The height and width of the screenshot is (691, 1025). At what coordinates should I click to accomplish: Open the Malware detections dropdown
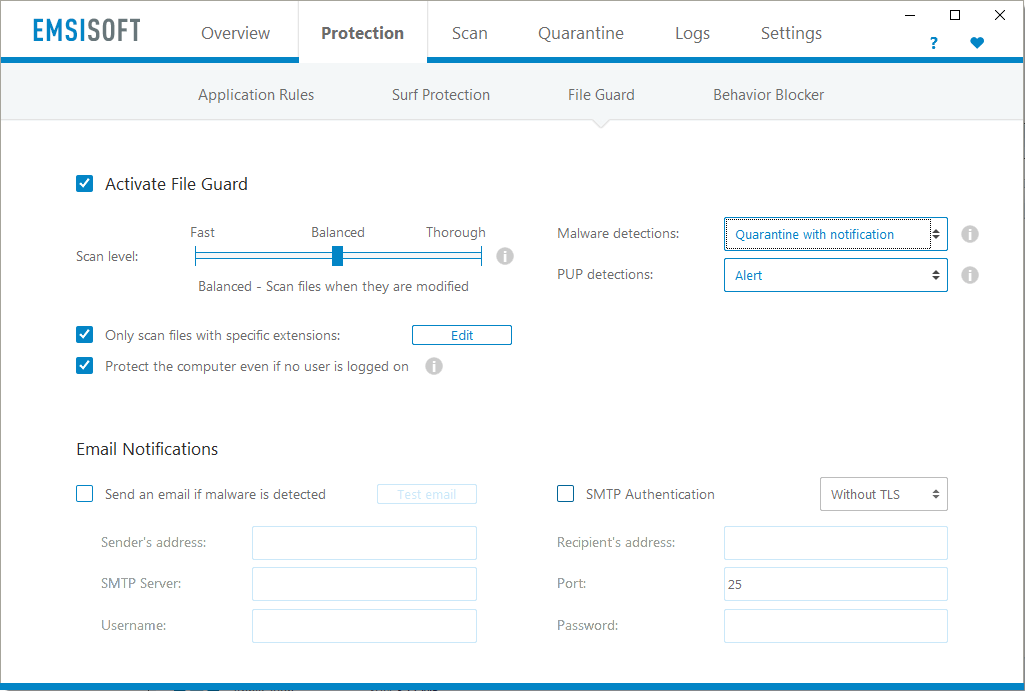(x=835, y=234)
